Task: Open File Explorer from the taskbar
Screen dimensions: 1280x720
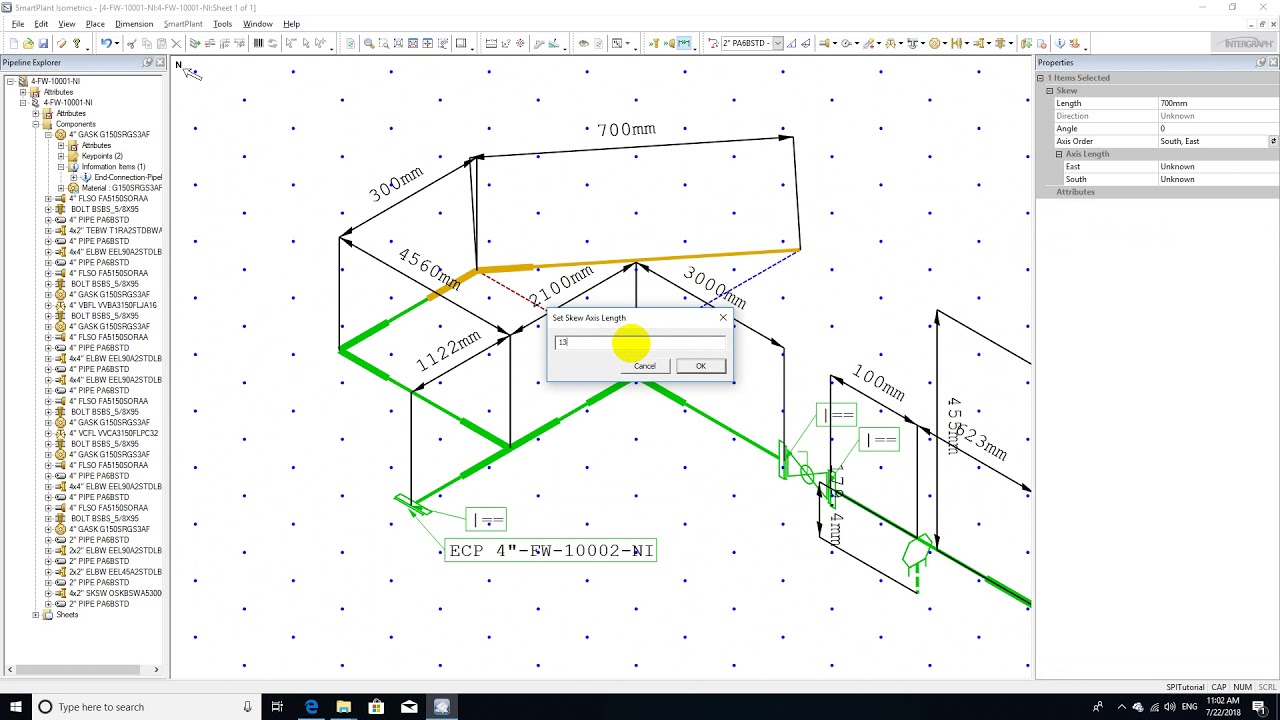Action: coord(344,707)
